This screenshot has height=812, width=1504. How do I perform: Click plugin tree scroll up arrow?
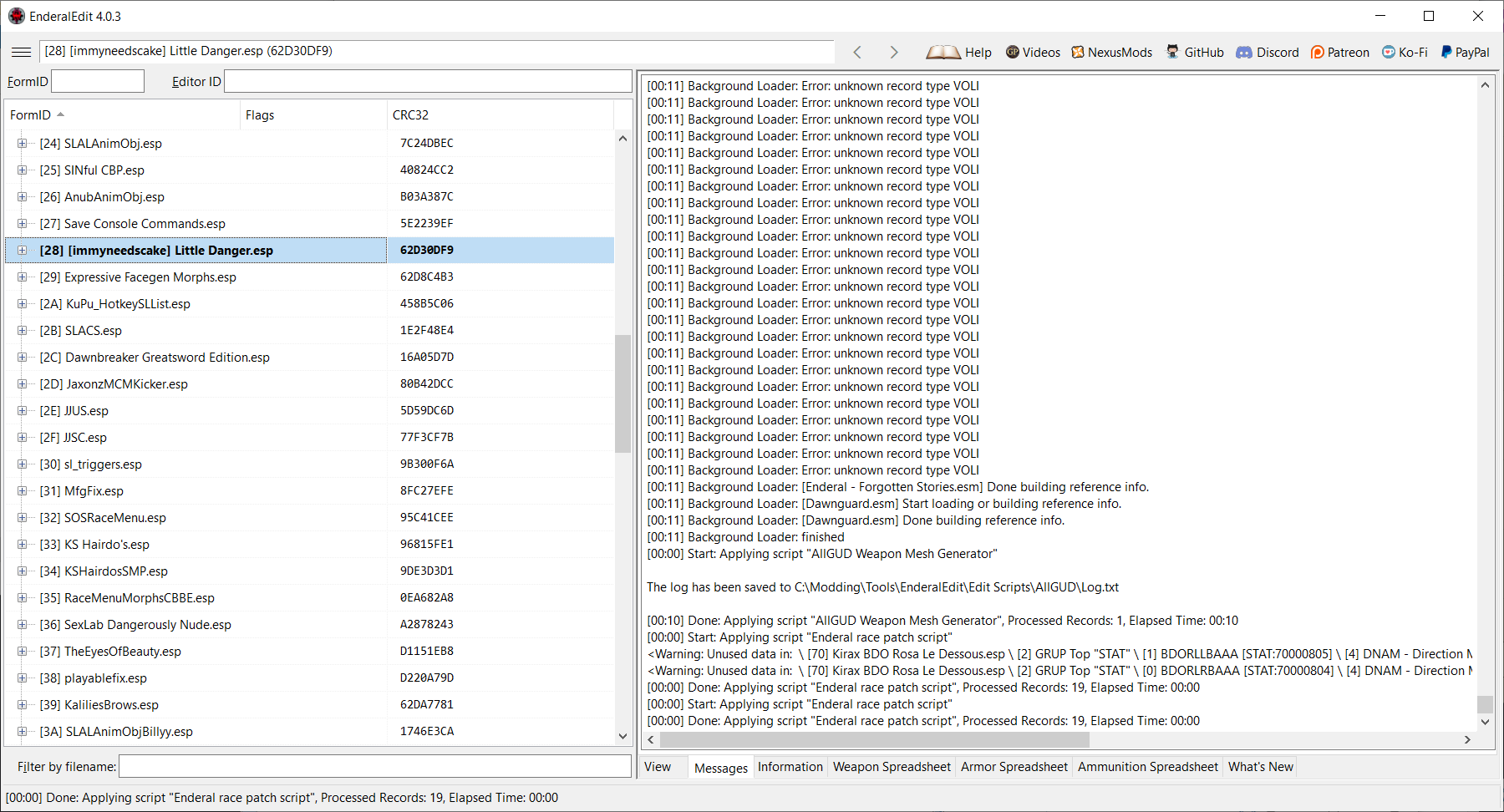click(x=622, y=139)
